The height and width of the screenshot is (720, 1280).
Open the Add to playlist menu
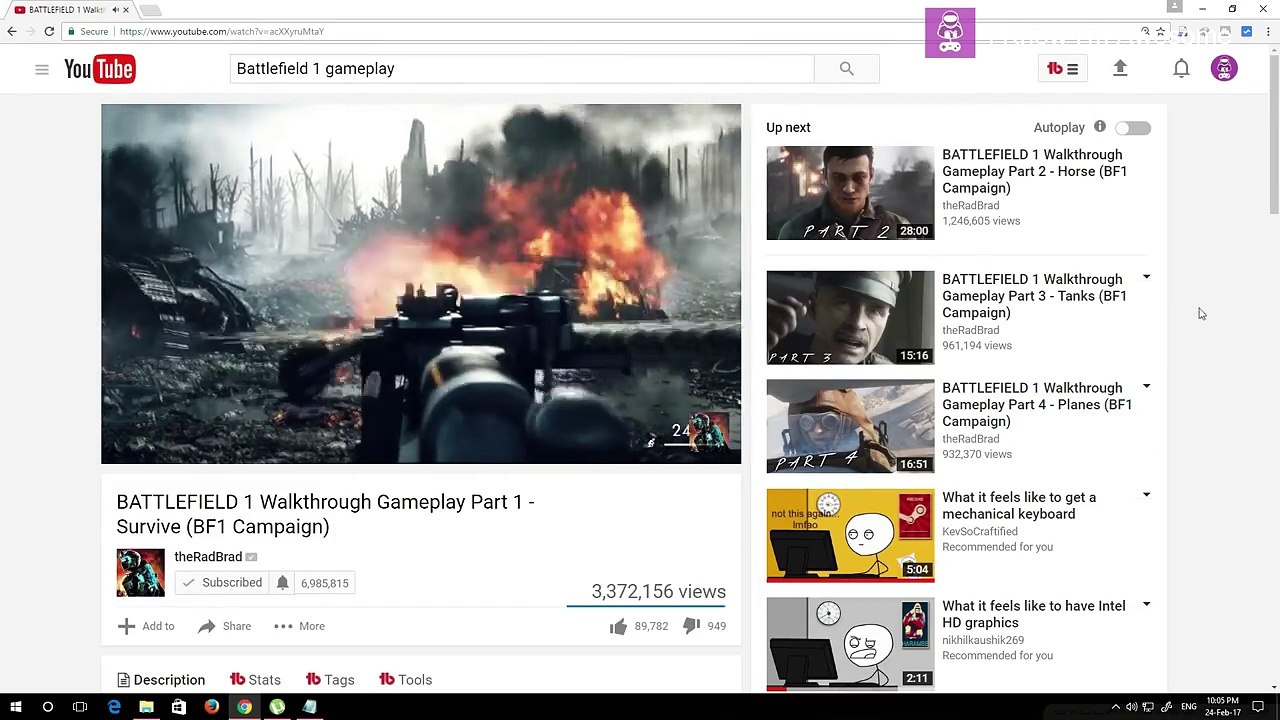pyautogui.click(x=146, y=626)
